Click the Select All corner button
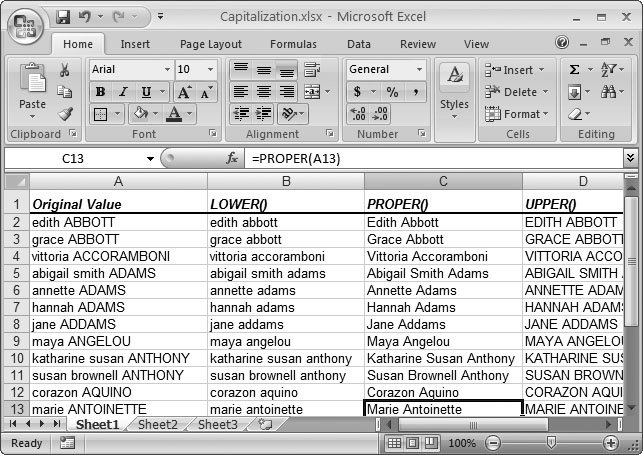 click(x=17, y=181)
